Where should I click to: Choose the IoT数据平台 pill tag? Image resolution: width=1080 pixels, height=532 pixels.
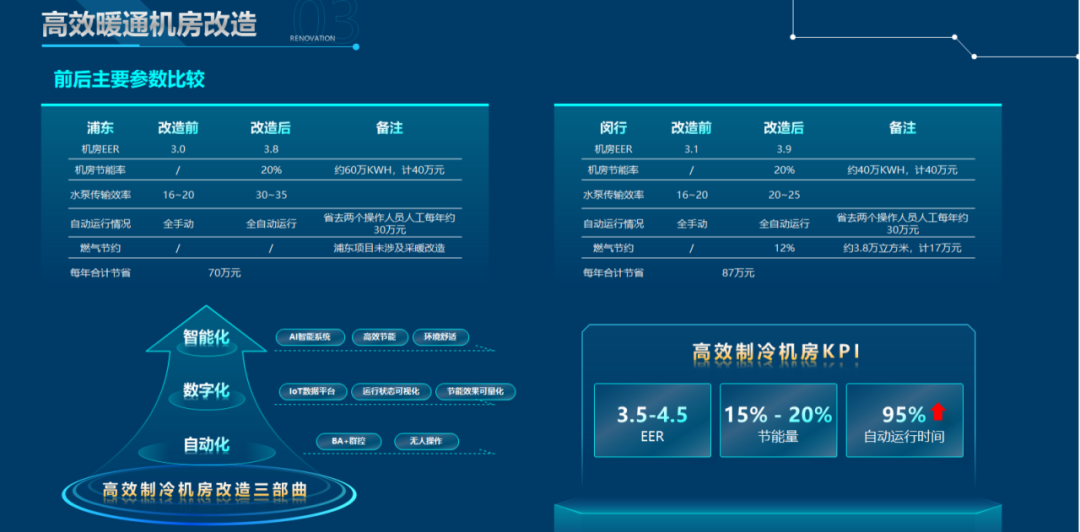[x=313, y=391]
